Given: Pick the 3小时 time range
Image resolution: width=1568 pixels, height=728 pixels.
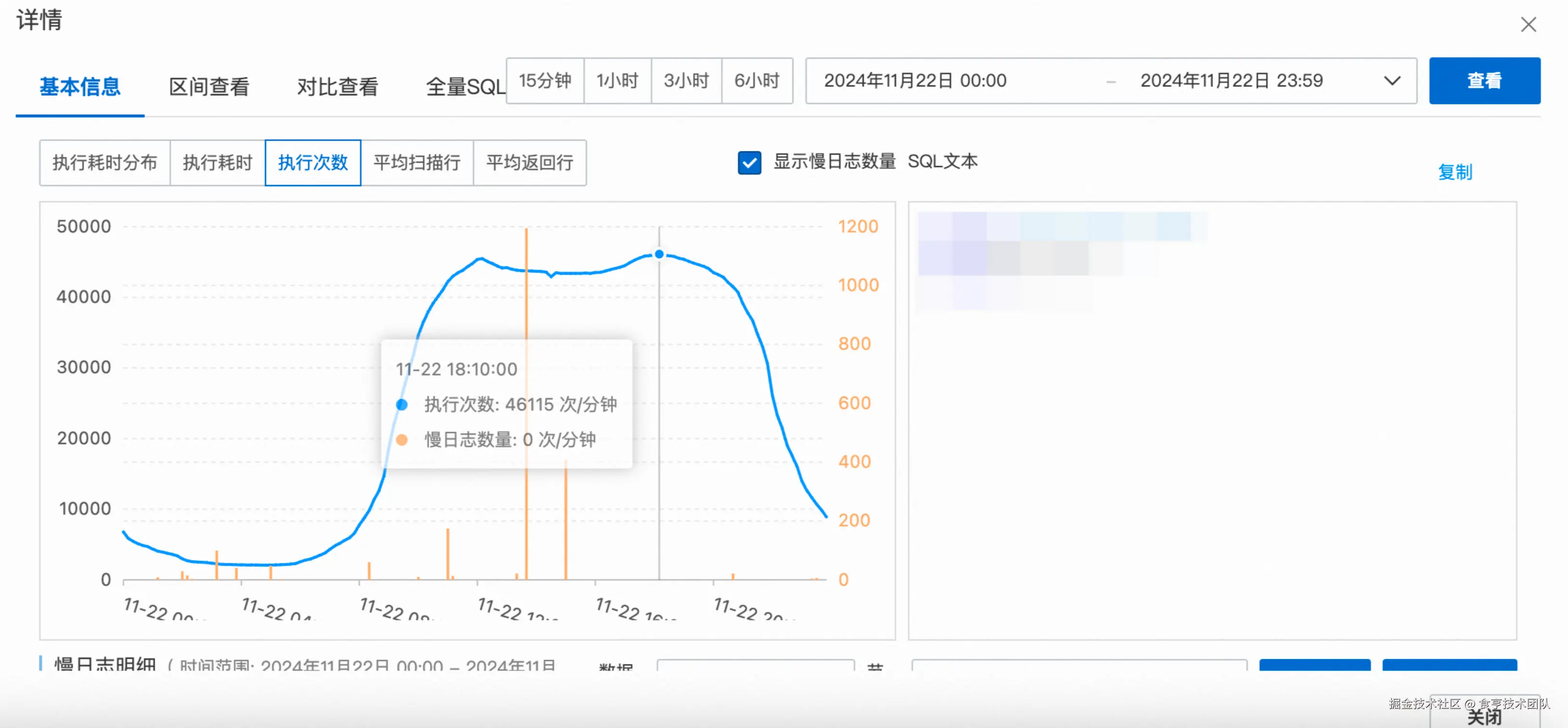Looking at the screenshot, I should pyautogui.click(x=686, y=81).
